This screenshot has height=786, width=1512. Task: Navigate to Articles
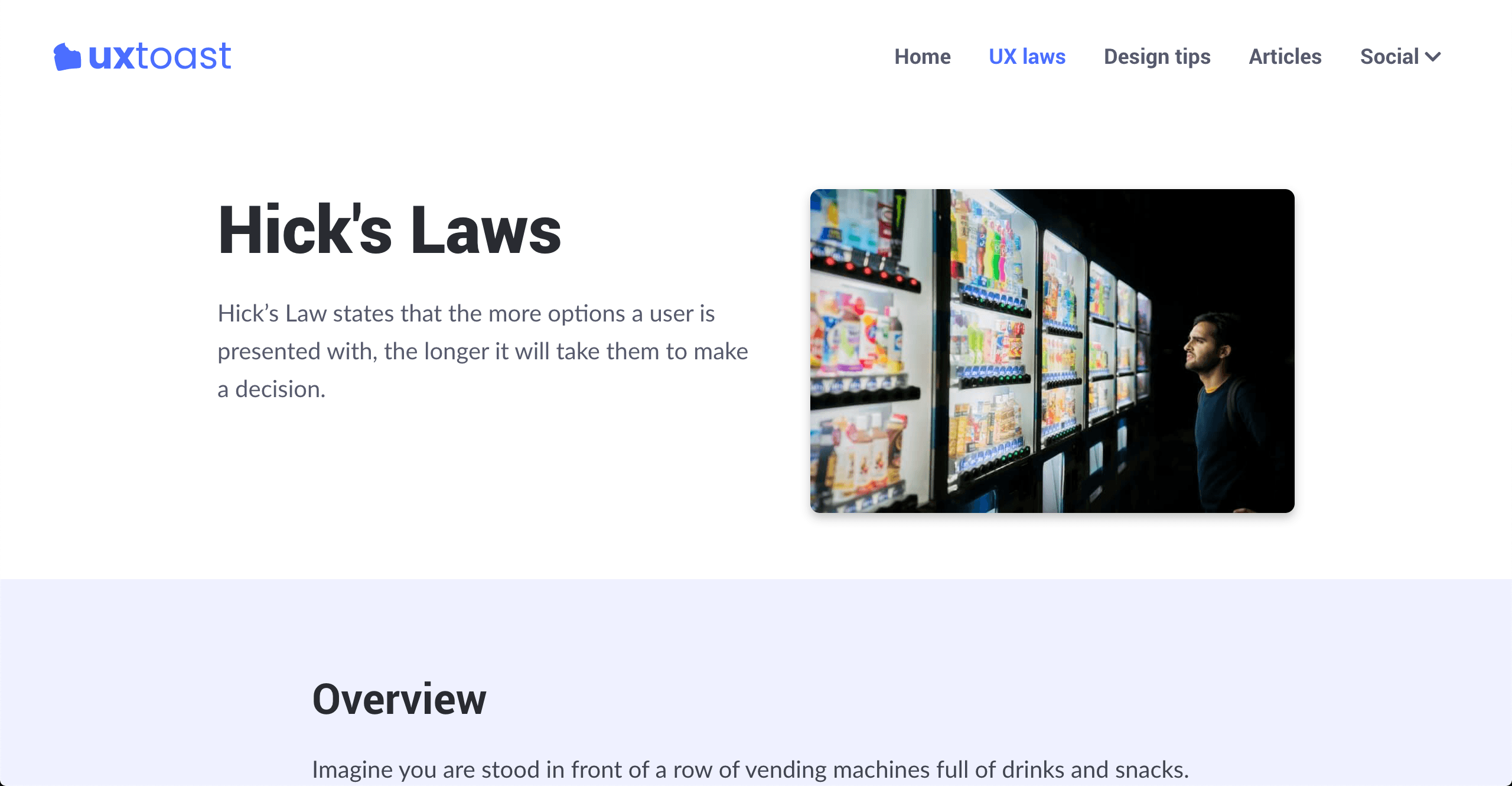(x=1285, y=57)
